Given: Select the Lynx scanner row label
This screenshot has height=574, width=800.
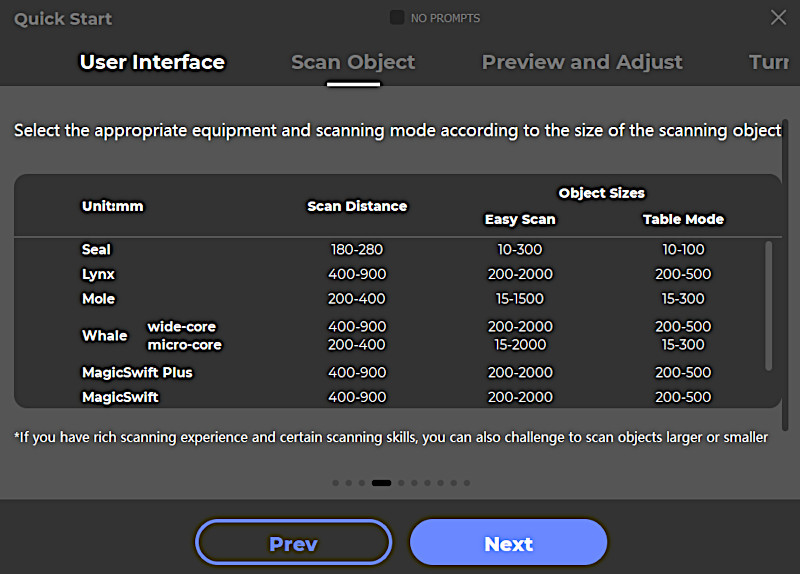Looking at the screenshot, I should 98,274.
